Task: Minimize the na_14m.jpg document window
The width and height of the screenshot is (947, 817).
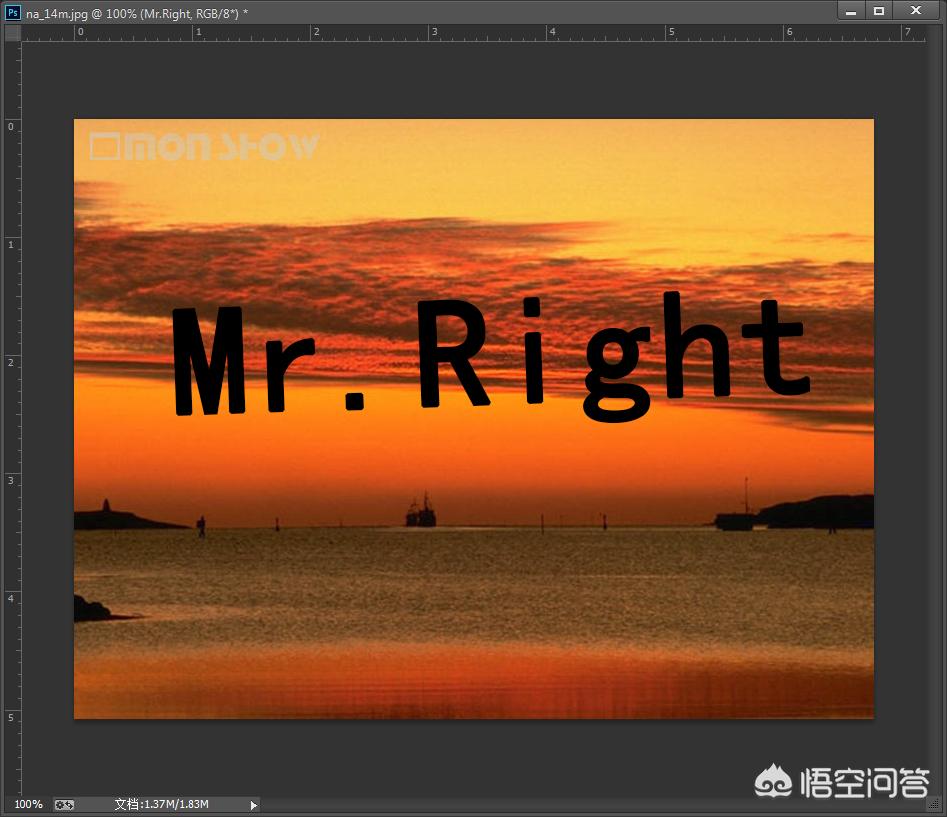Action: click(x=852, y=11)
